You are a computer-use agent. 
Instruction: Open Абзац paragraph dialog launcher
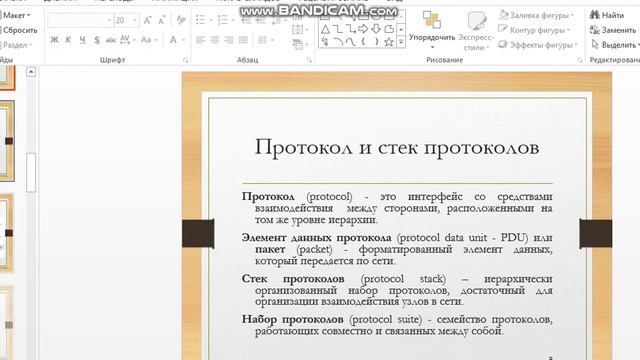(x=309, y=60)
